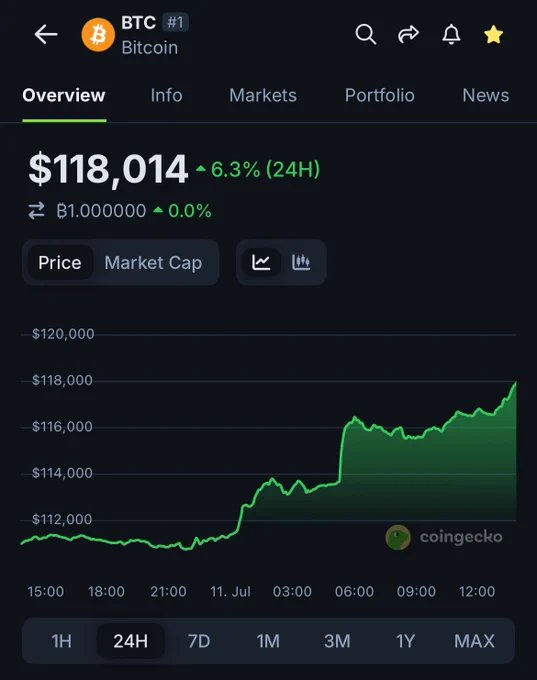The width and height of the screenshot is (537, 680).
Task: Open the News tab
Action: pyautogui.click(x=485, y=95)
